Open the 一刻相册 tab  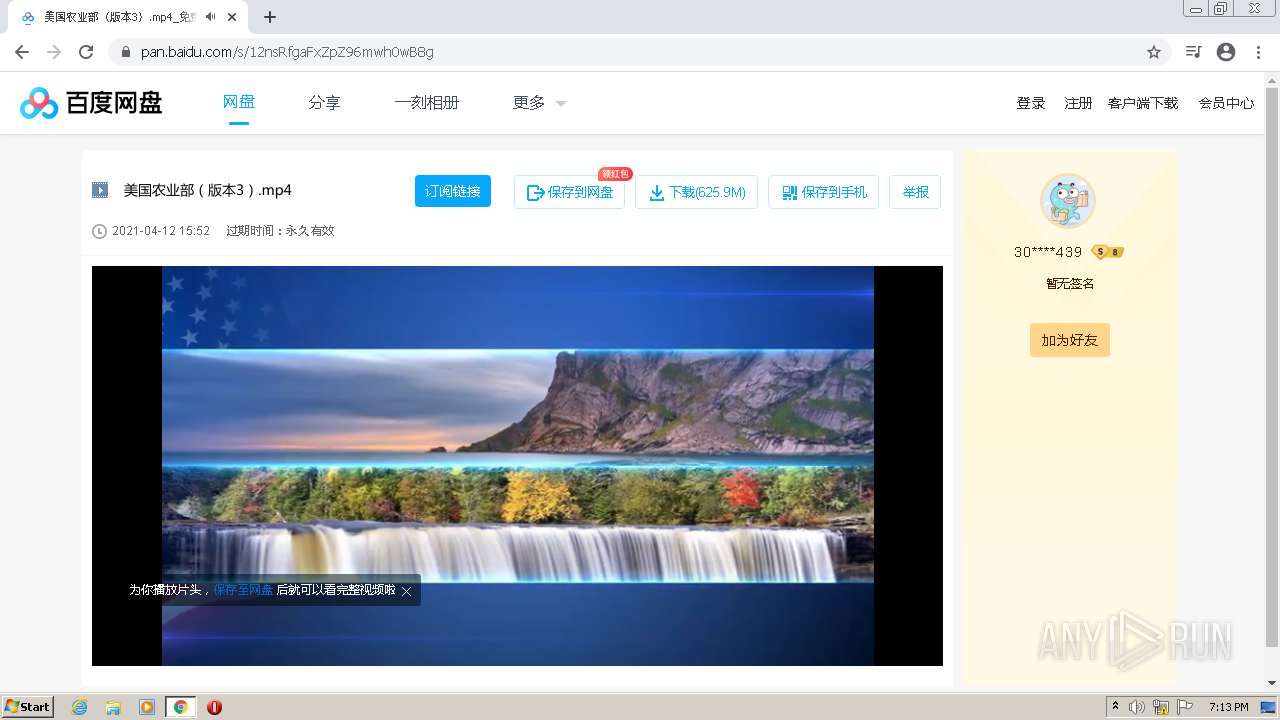427,102
